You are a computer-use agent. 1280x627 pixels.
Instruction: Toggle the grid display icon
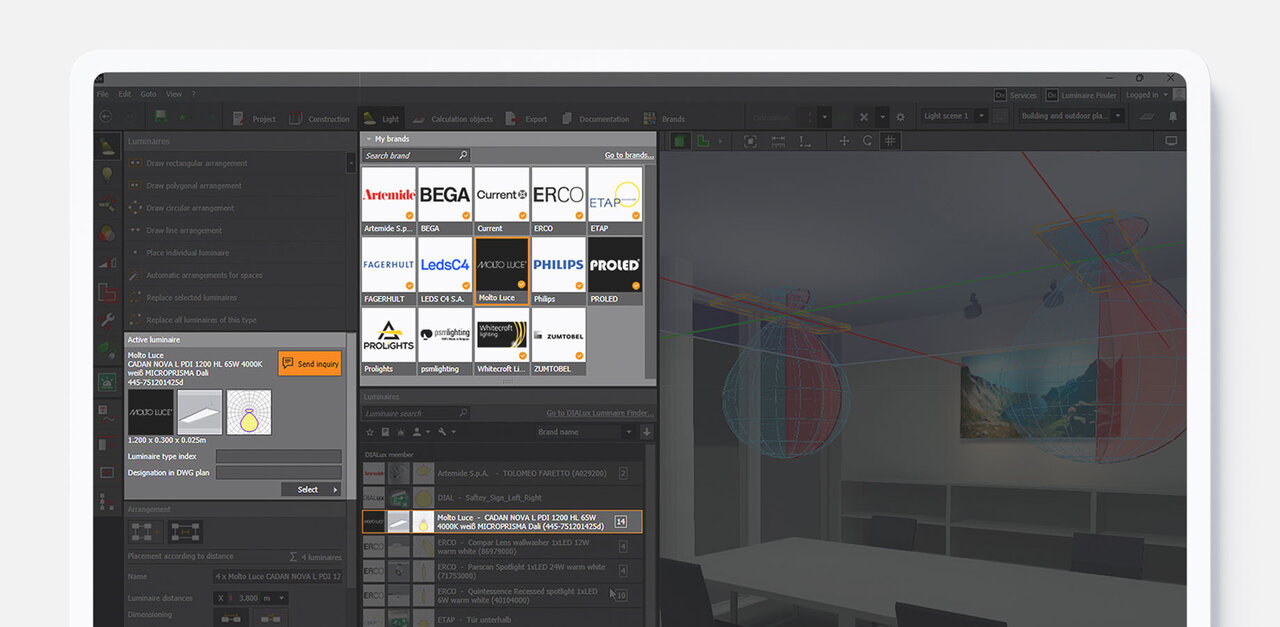[890, 141]
